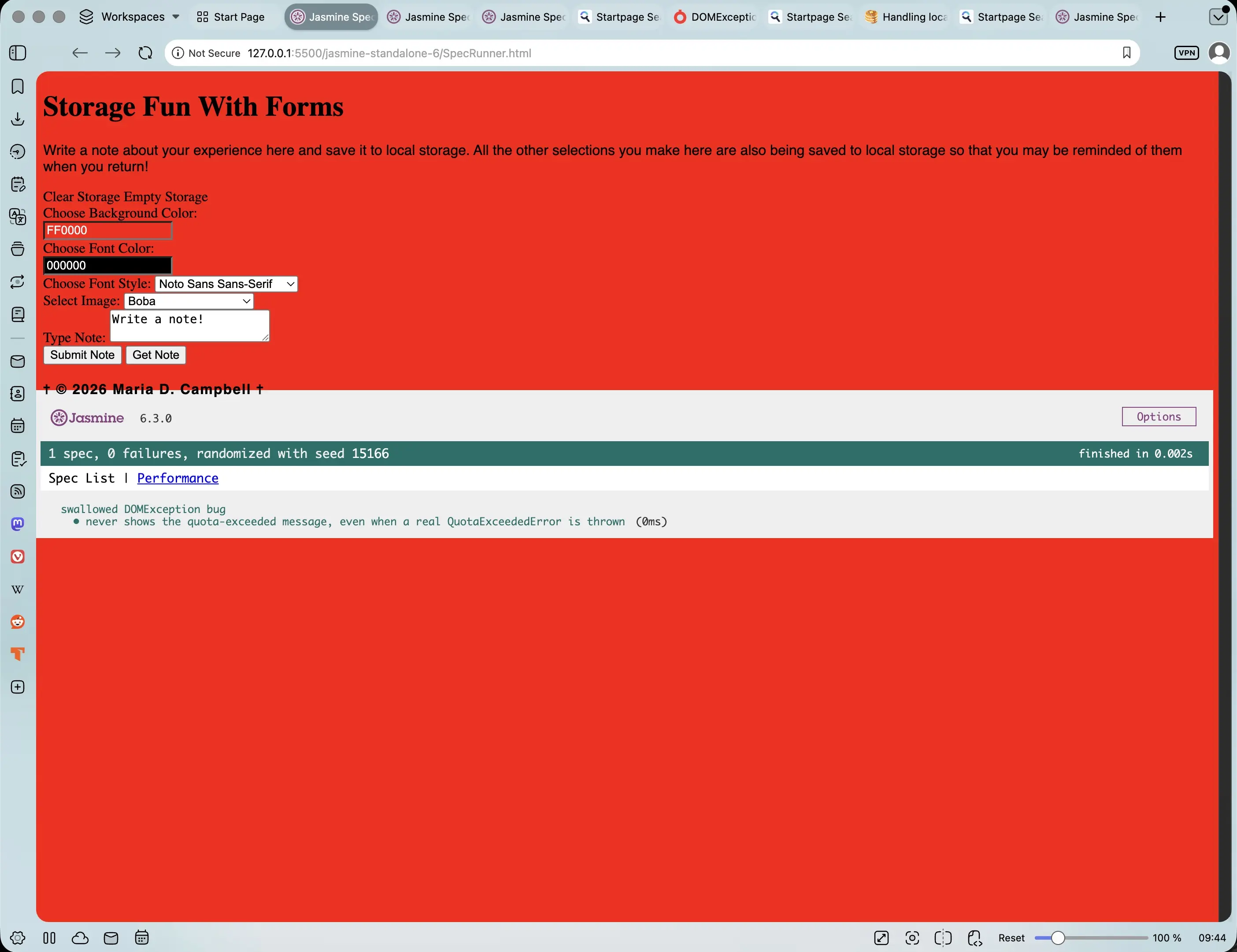
Task: Open reading list panel in sidebar
Action: pos(18,314)
